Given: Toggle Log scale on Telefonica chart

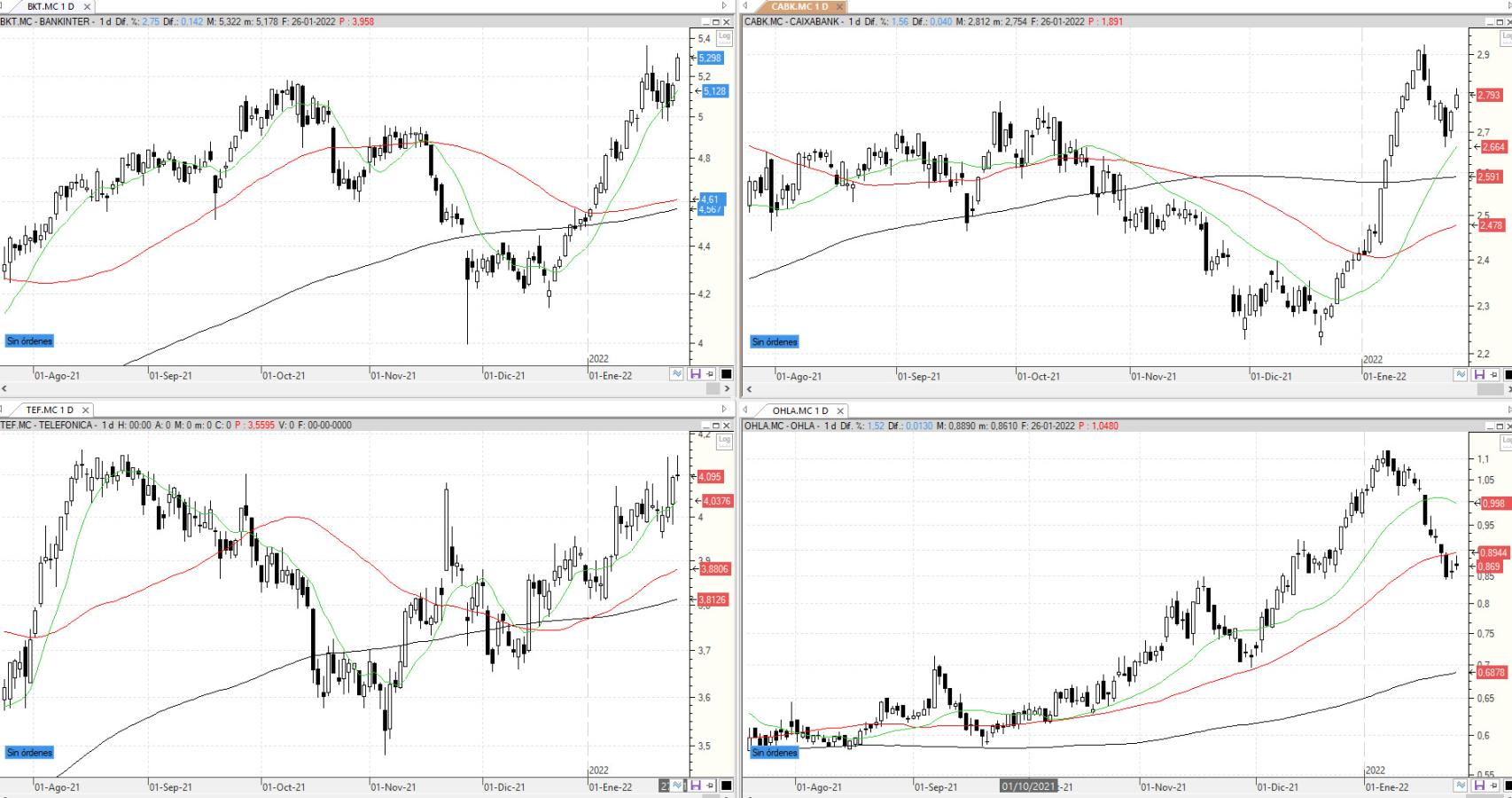Looking at the screenshot, I should 724,440.
